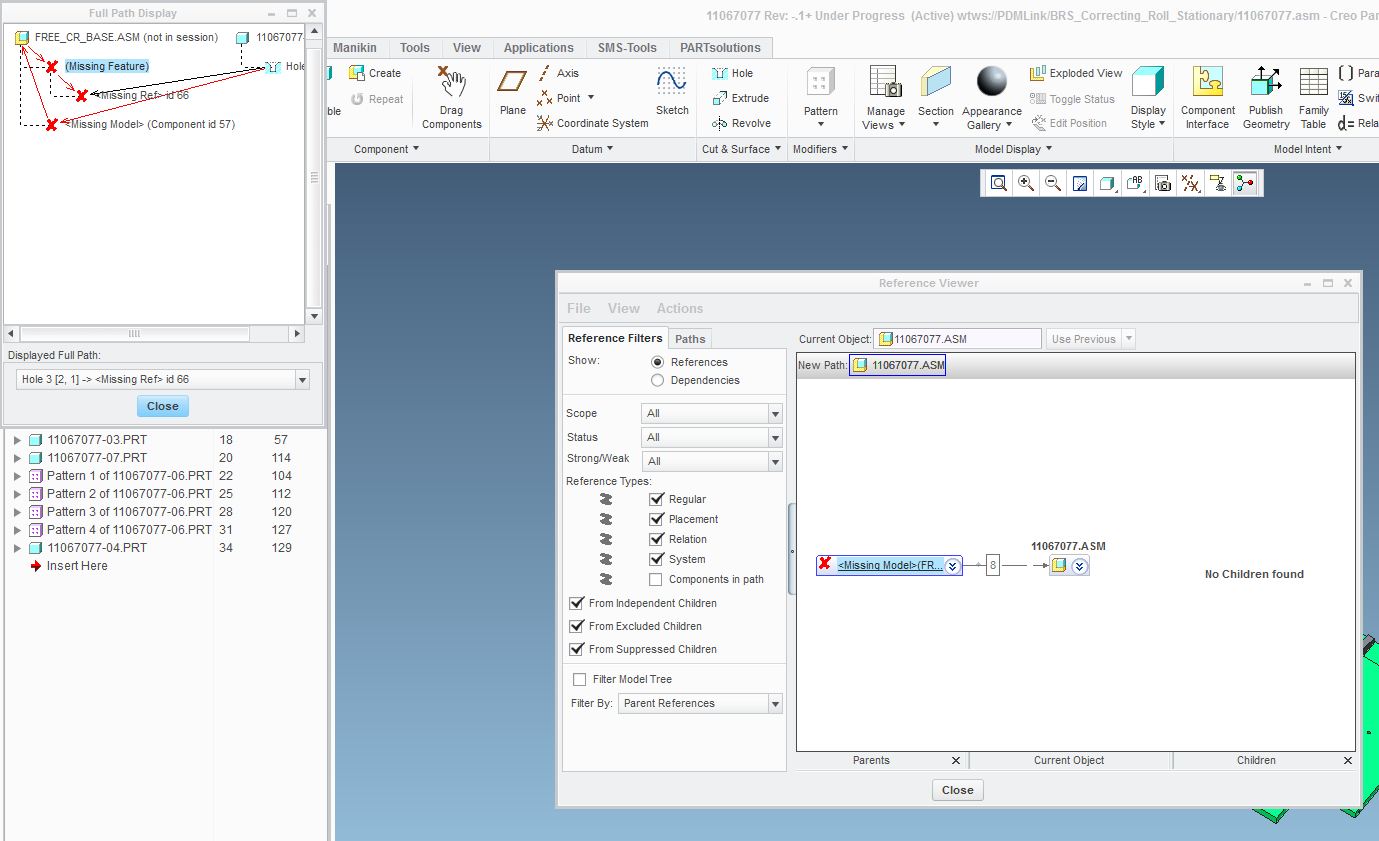Screen dimensions: 1379x841
Task: Open the Scope dropdown
Action: pyautogui.click(x=711, y=413)
